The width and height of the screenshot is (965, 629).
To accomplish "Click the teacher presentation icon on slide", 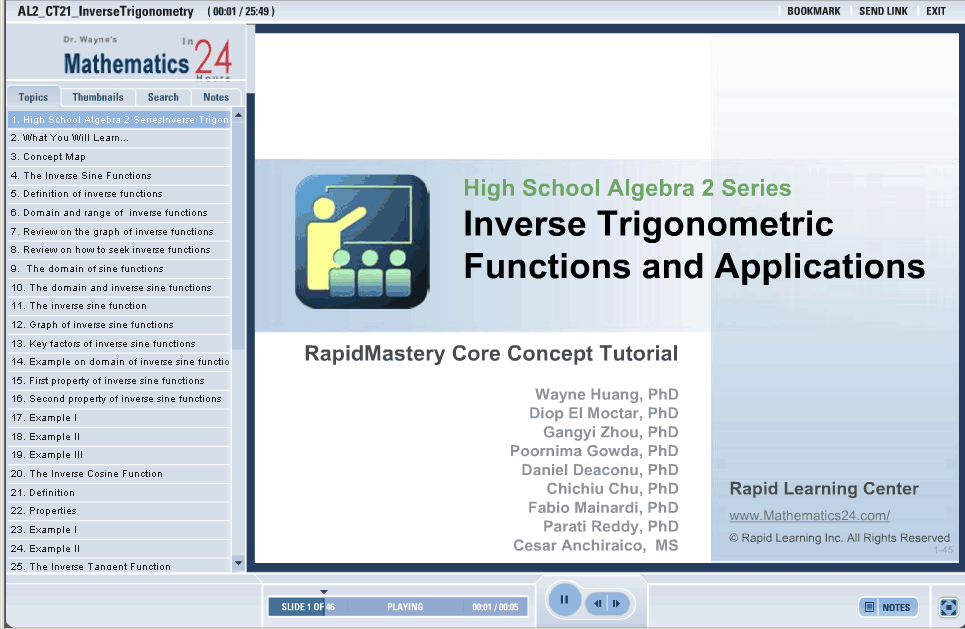I will (362, 242).
